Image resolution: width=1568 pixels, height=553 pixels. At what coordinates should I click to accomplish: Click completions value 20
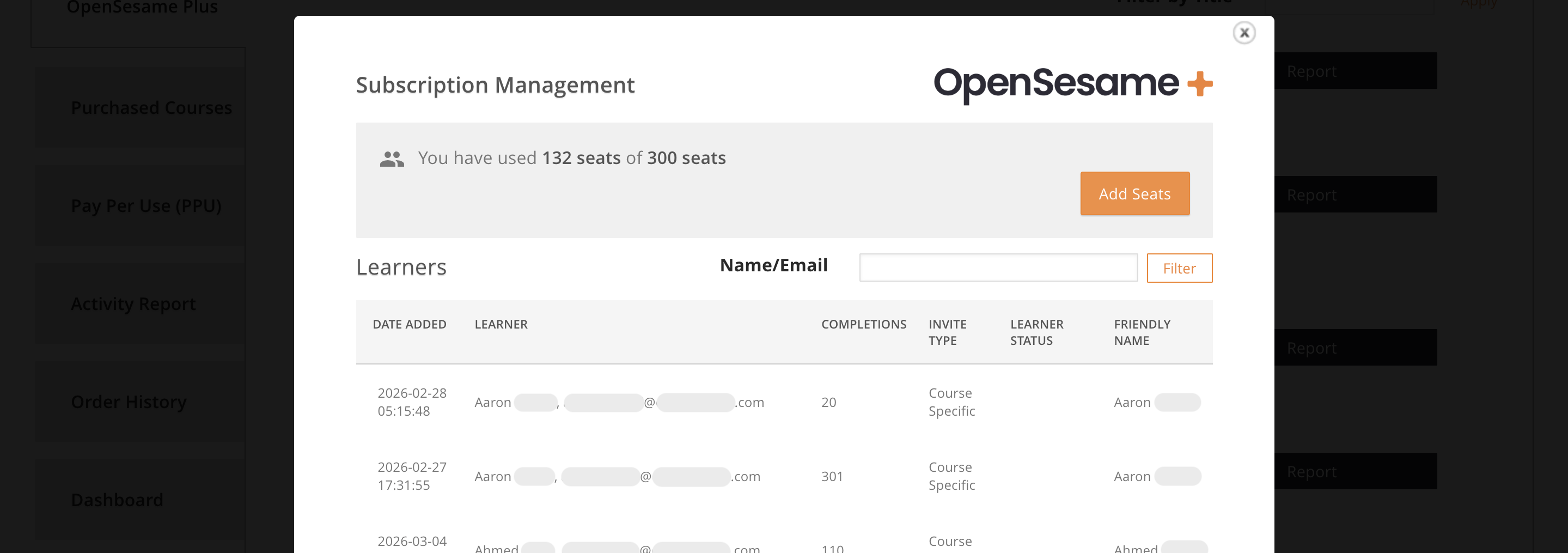click(x=828, y=402)
